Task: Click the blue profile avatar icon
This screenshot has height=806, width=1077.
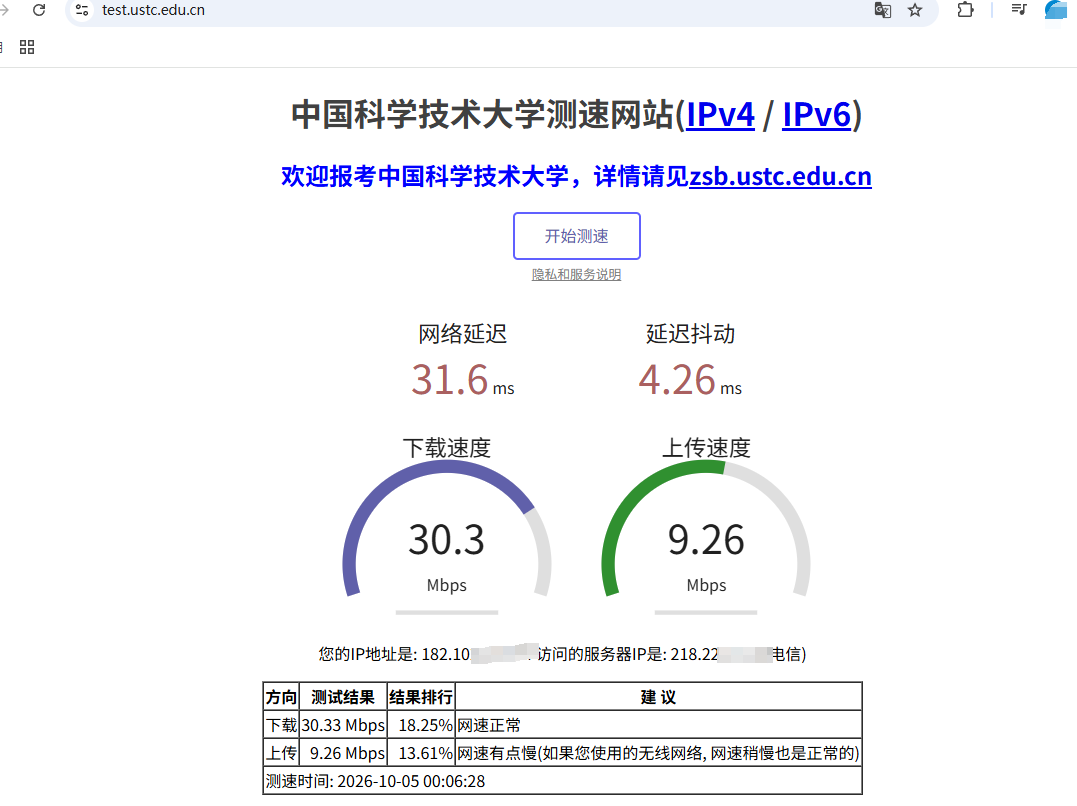Action: tap(1056, 10)
